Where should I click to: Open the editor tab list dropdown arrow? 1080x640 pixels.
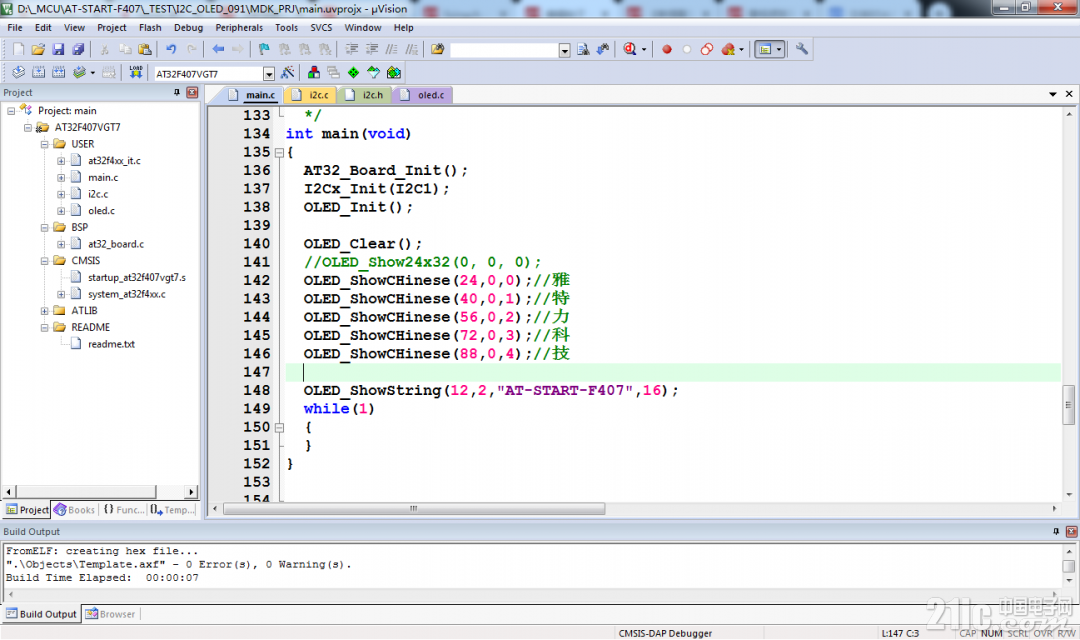pyautogui.click(x=1052, y=94)
